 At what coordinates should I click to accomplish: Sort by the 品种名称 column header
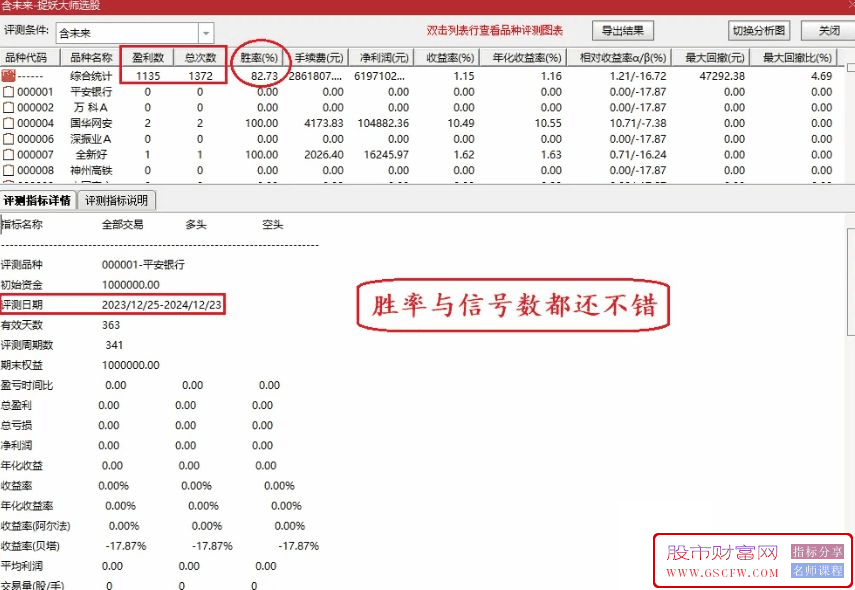91,57
